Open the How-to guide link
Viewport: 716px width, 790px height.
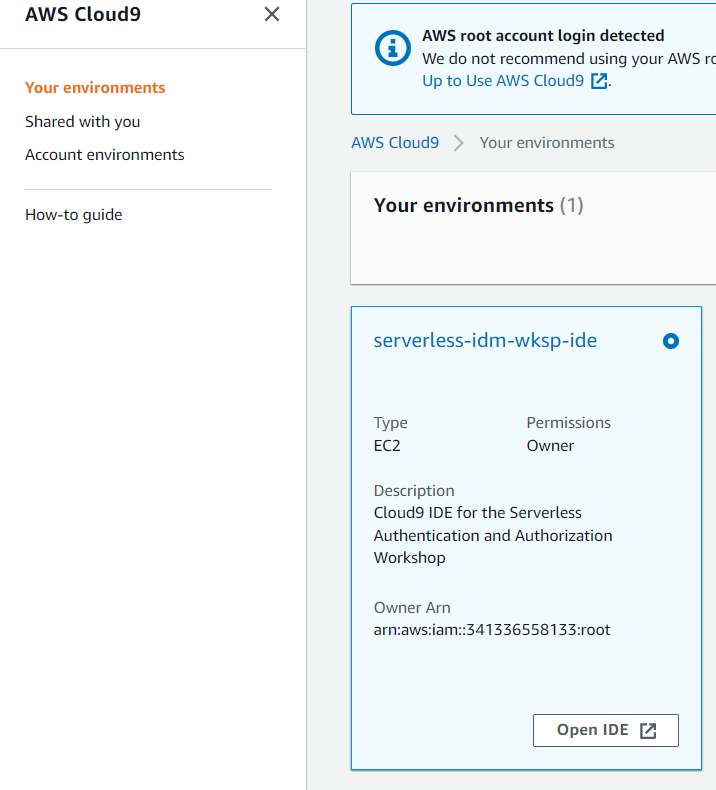[74, 215]
